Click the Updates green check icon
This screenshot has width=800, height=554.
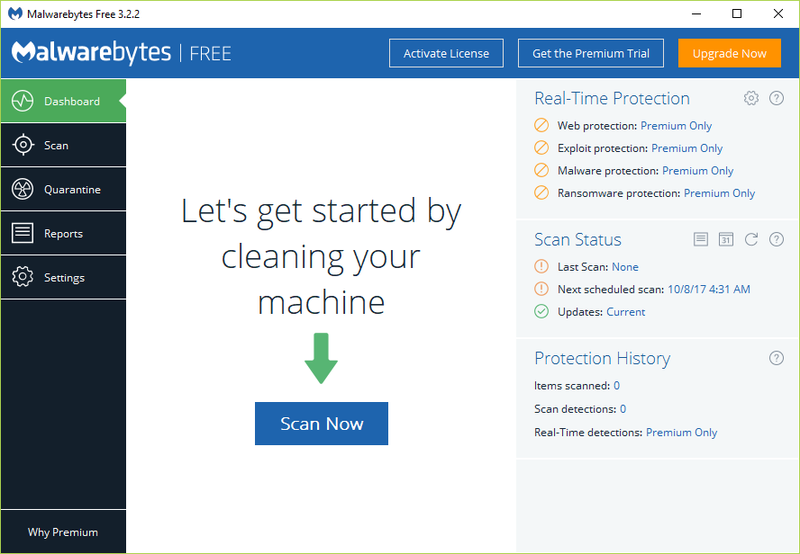tap(541, 311)
